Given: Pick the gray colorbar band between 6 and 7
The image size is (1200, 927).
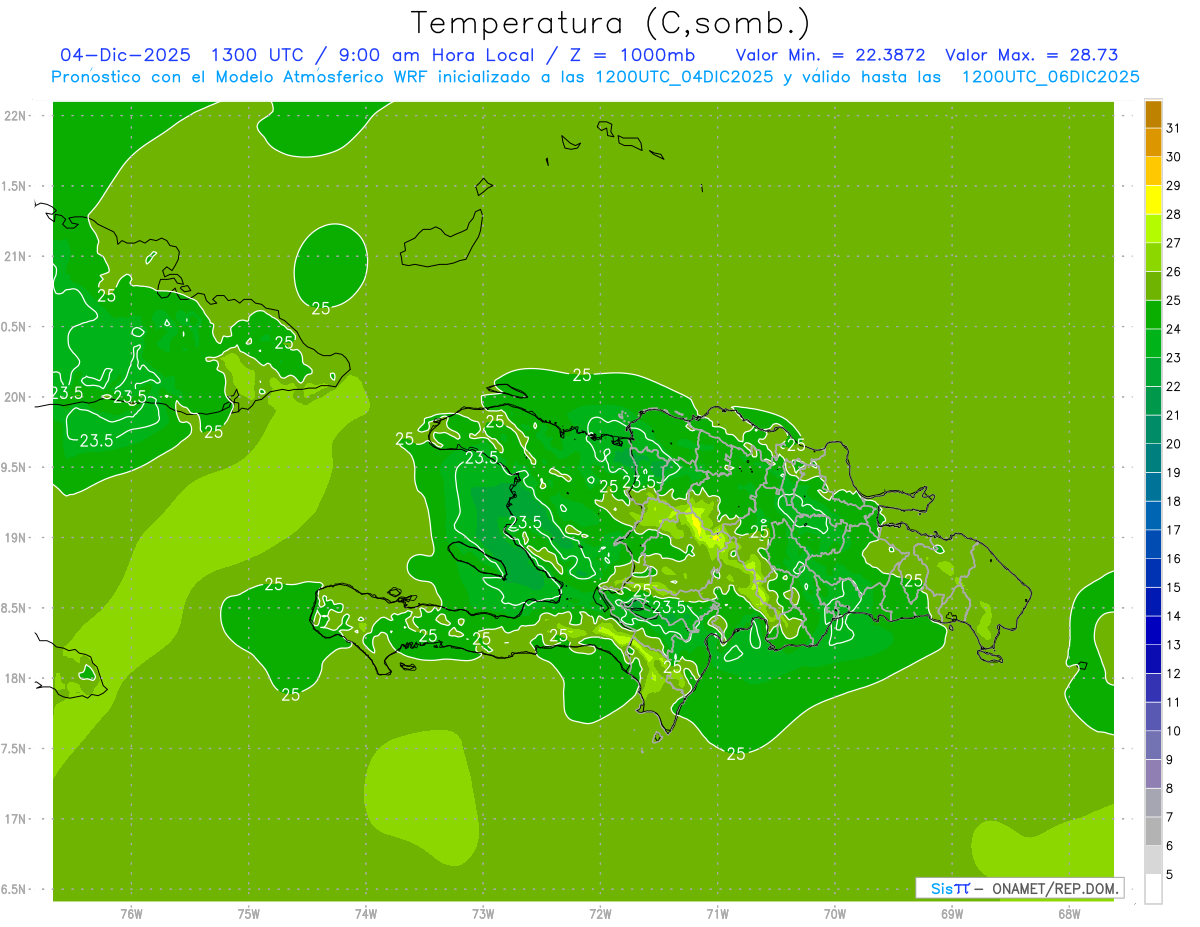Looking at the screenshot, I should click(1153, 831).
